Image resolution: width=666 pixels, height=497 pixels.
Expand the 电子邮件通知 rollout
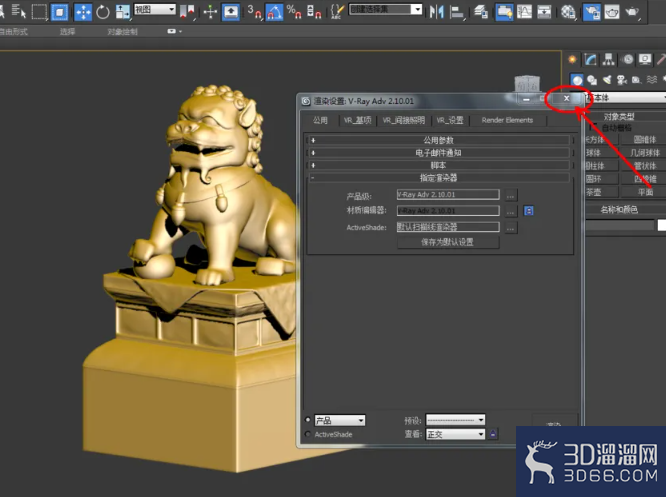tap(438, 152)
